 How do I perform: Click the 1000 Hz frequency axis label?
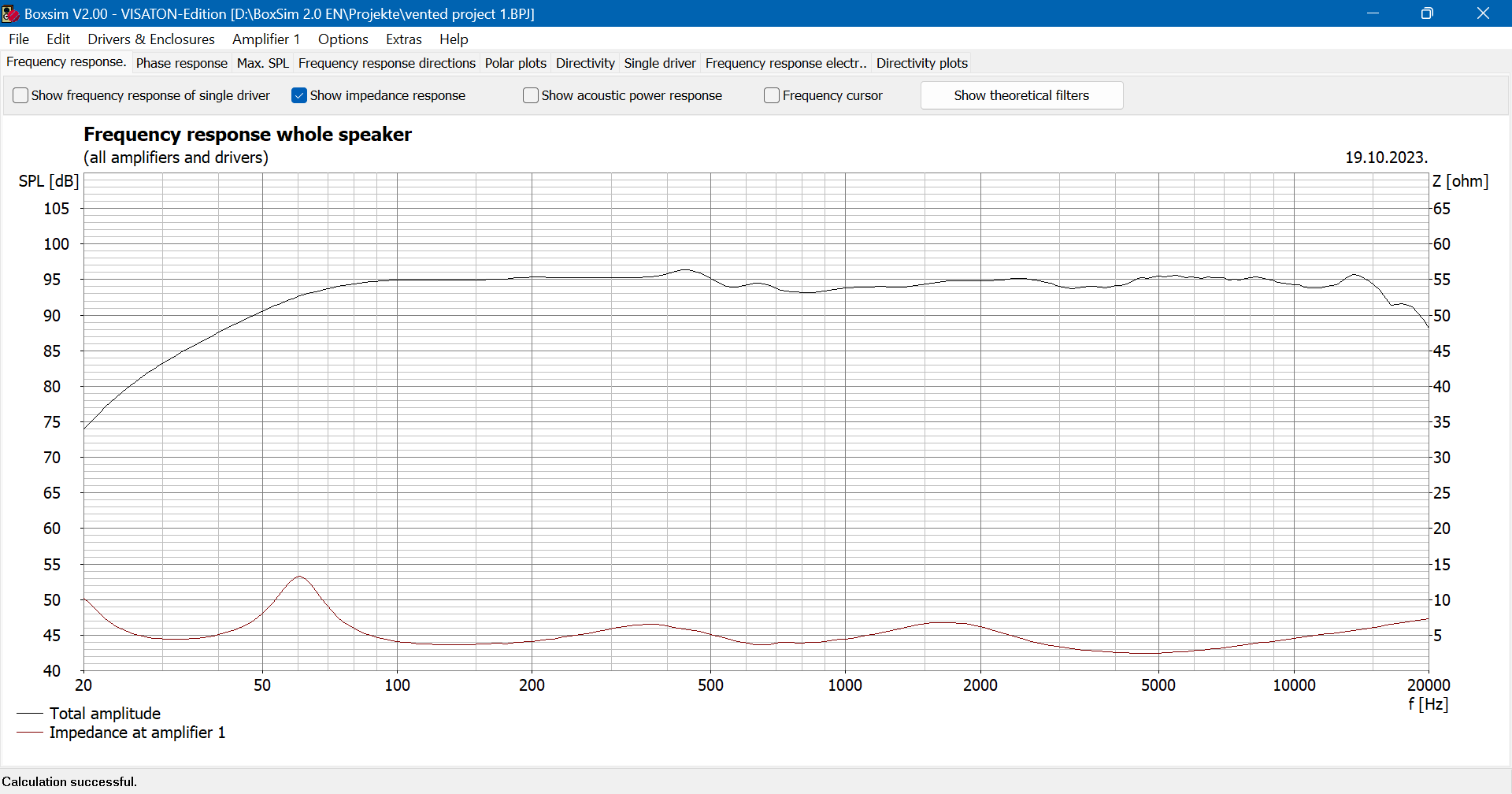845,685
